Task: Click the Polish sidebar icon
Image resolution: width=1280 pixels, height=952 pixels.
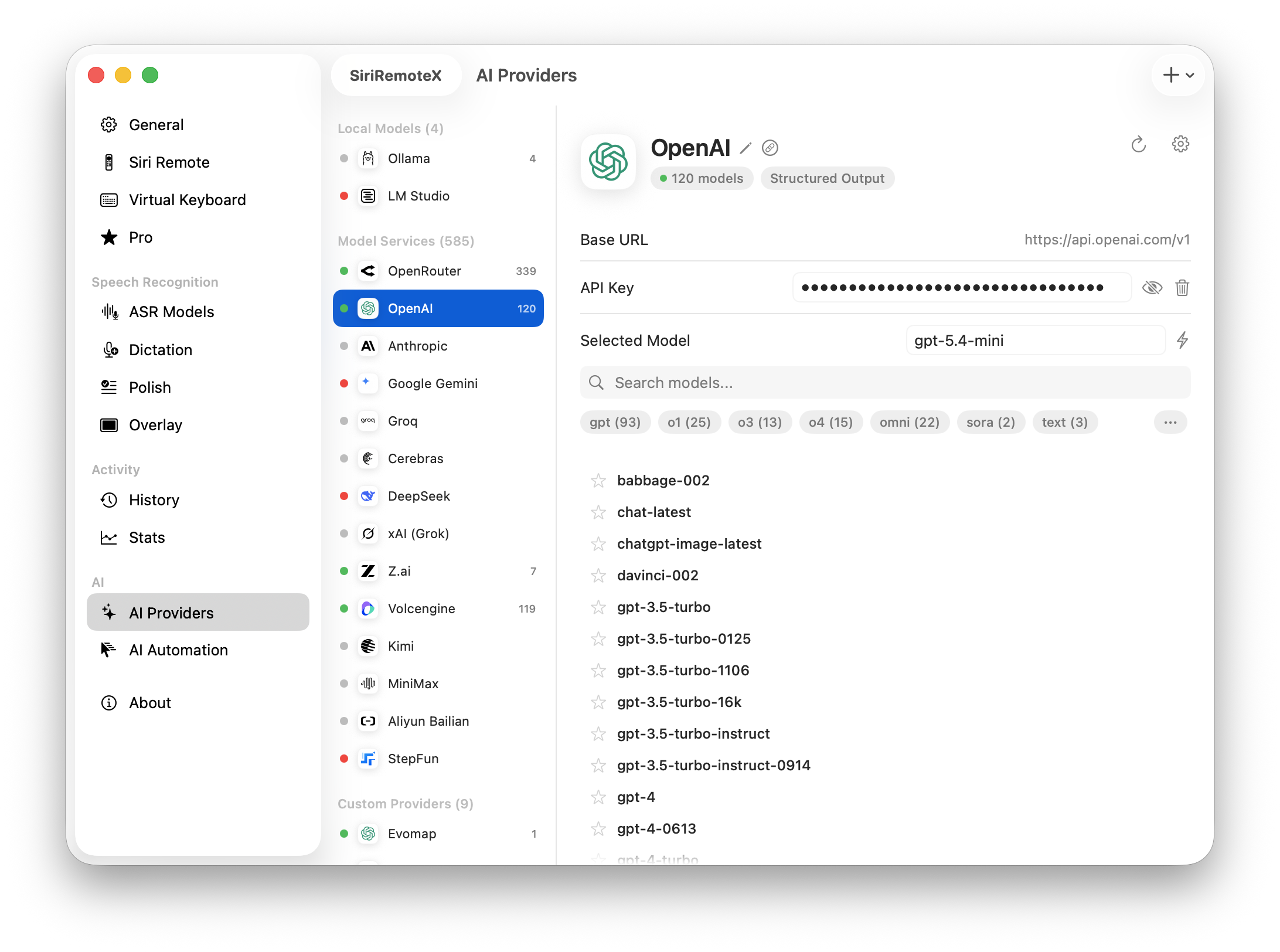Action: point(109,387)
